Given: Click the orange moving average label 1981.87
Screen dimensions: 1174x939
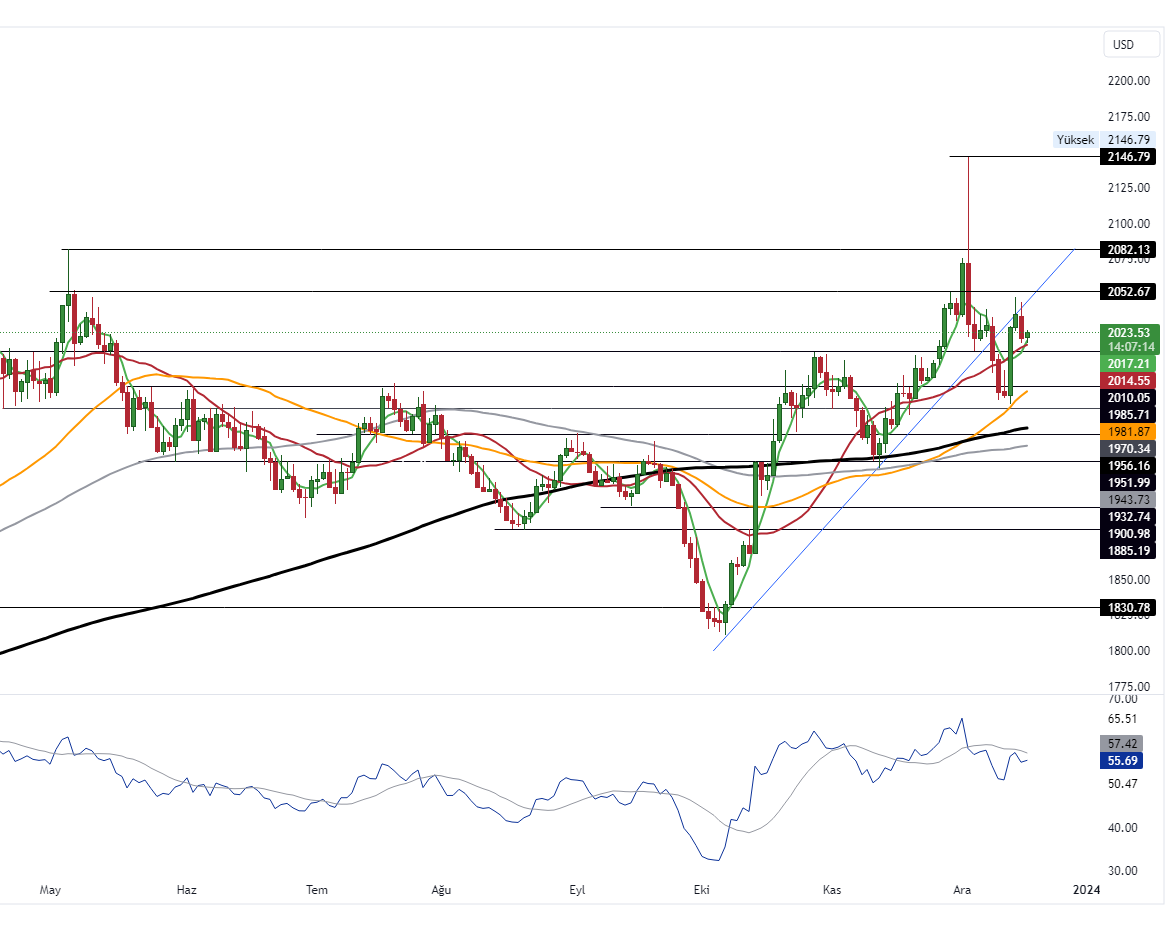Looking at the screenshot, I should (x=1128, y=432).
